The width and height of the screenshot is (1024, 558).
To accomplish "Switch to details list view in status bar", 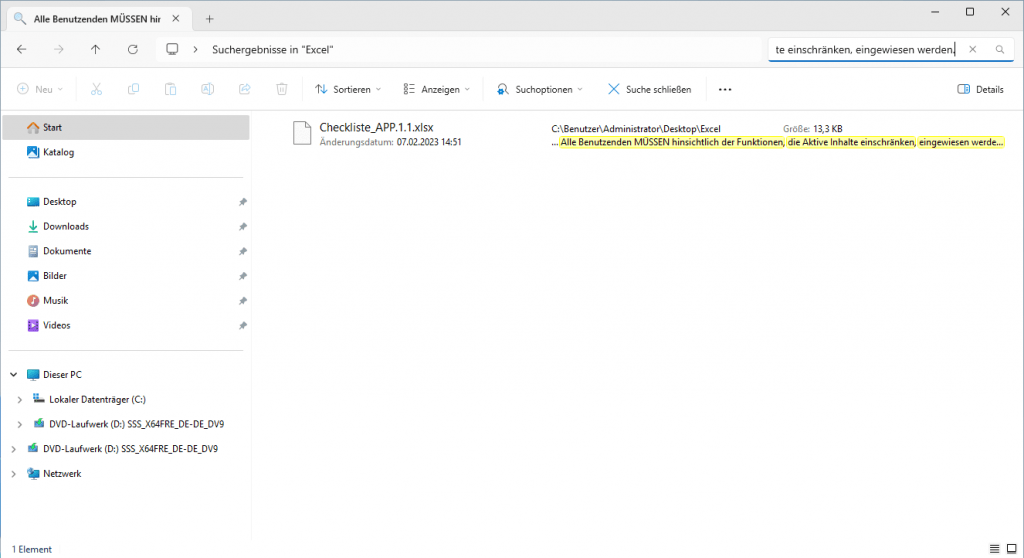I will 993,549.
